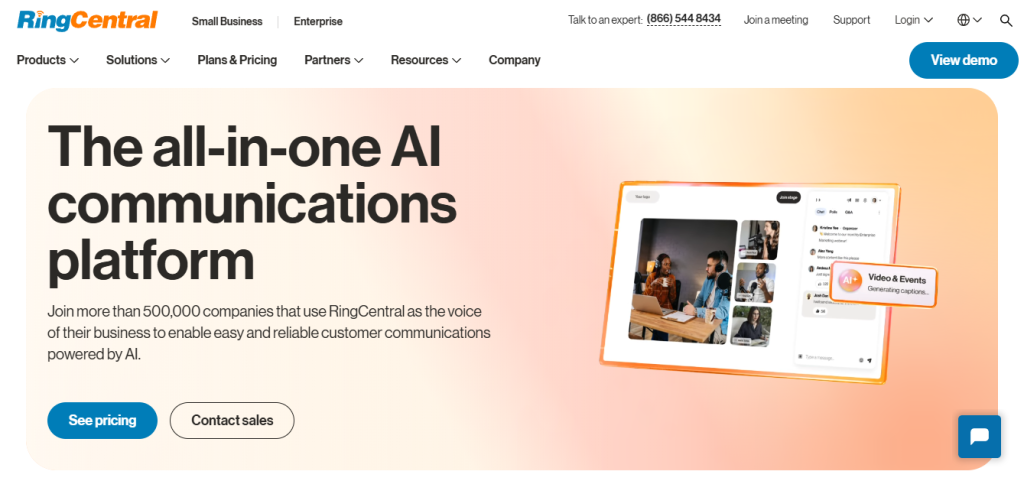Click the Contact sales button
The image size is (1024, 481).
(232, 420)
